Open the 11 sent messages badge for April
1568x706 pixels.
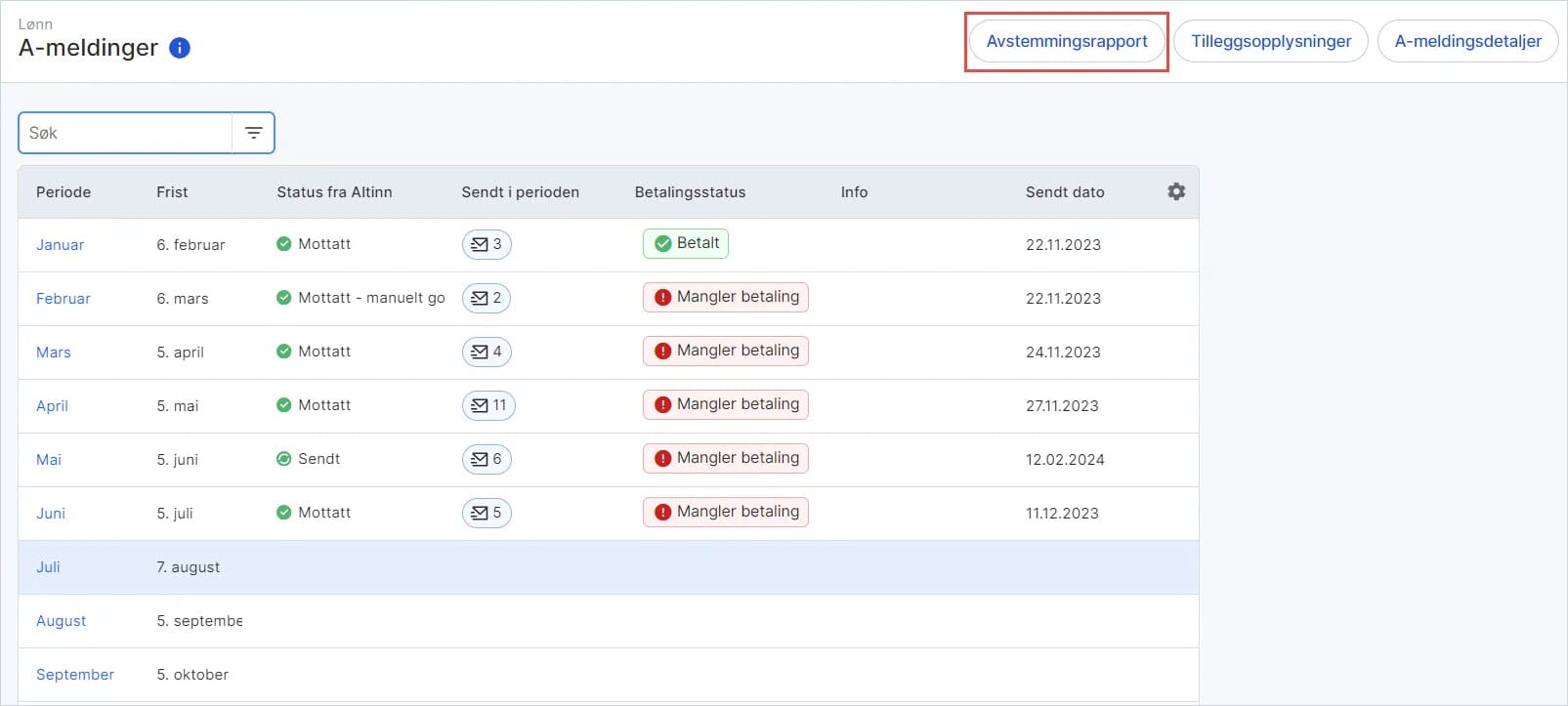coord(488,405)
